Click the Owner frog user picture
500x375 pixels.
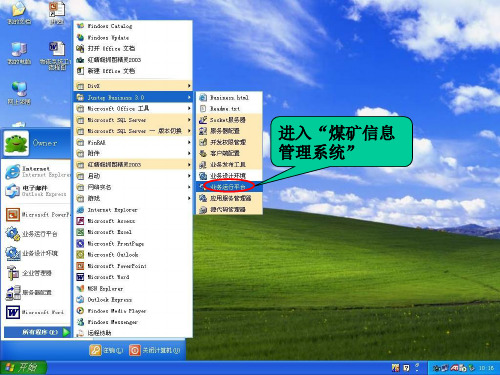16,144
